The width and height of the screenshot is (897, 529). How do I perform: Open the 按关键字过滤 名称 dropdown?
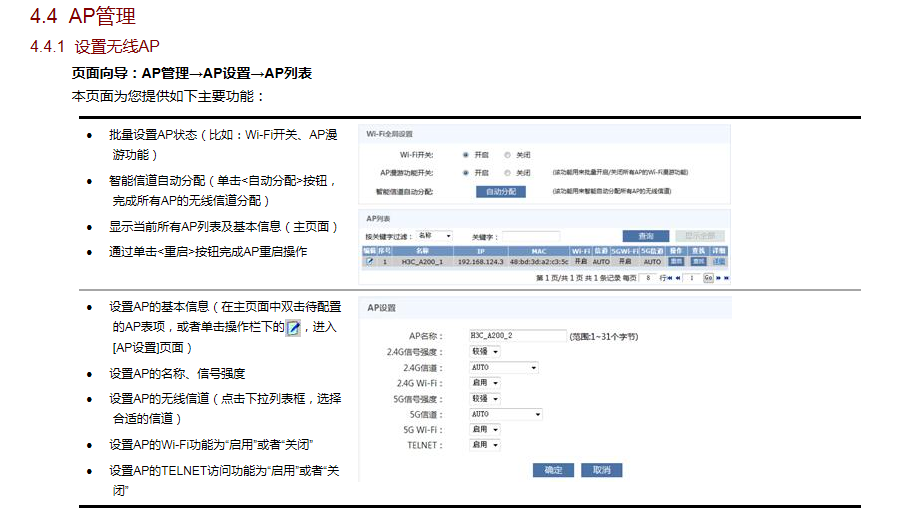[434, 236]
